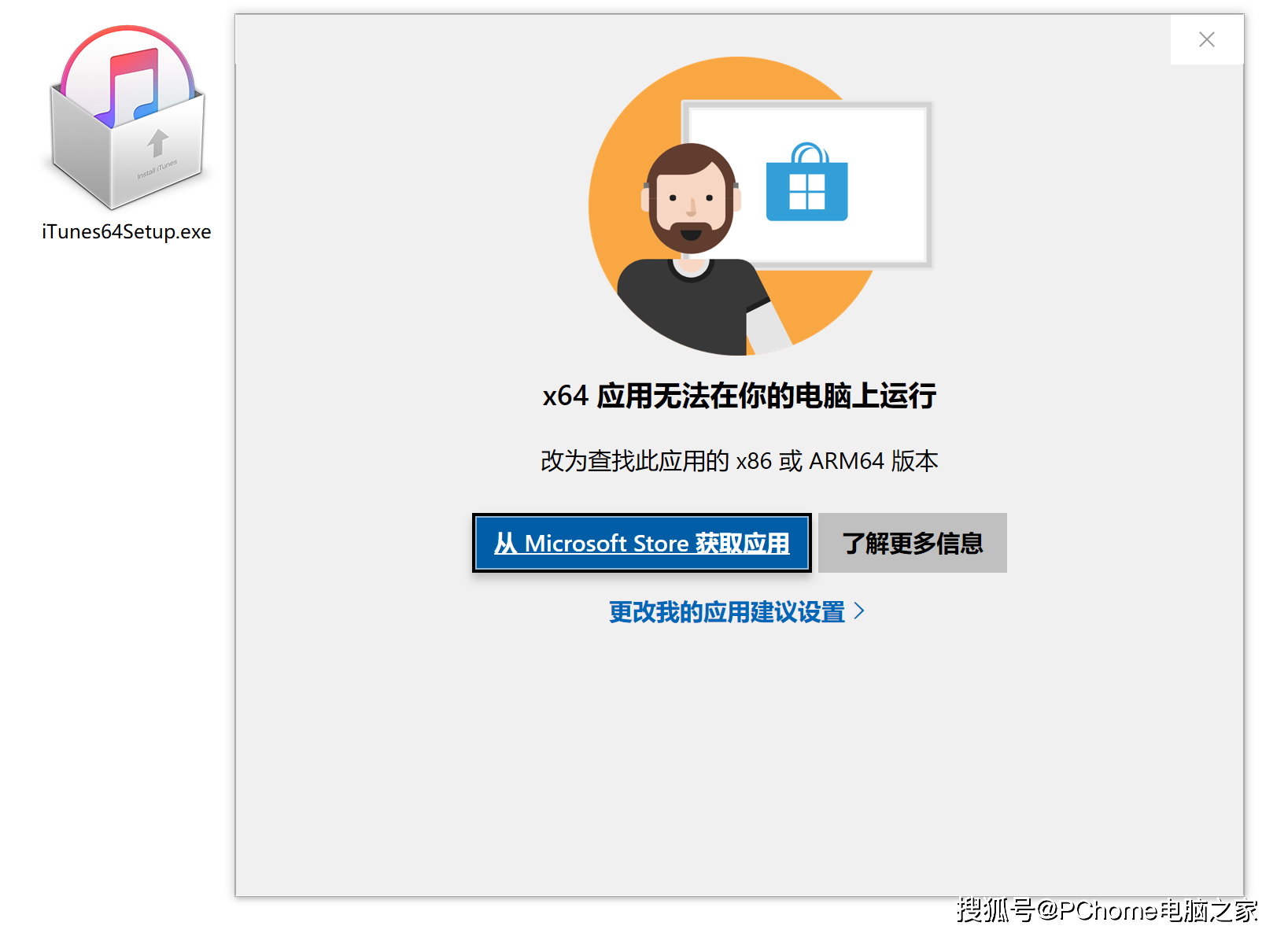Click the 了解更多信息 button

[x=913, y=543]
